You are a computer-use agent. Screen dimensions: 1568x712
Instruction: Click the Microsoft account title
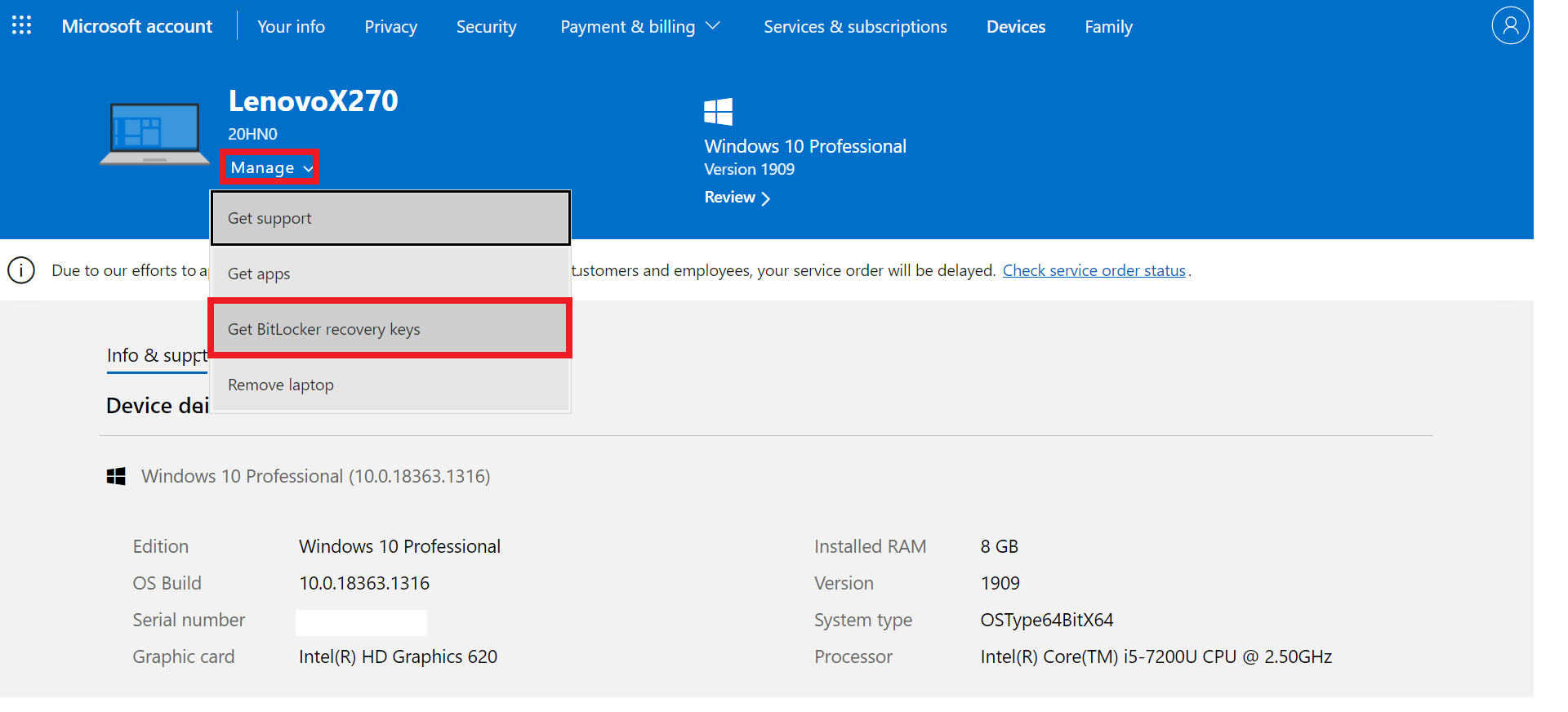tap(137, 26)
